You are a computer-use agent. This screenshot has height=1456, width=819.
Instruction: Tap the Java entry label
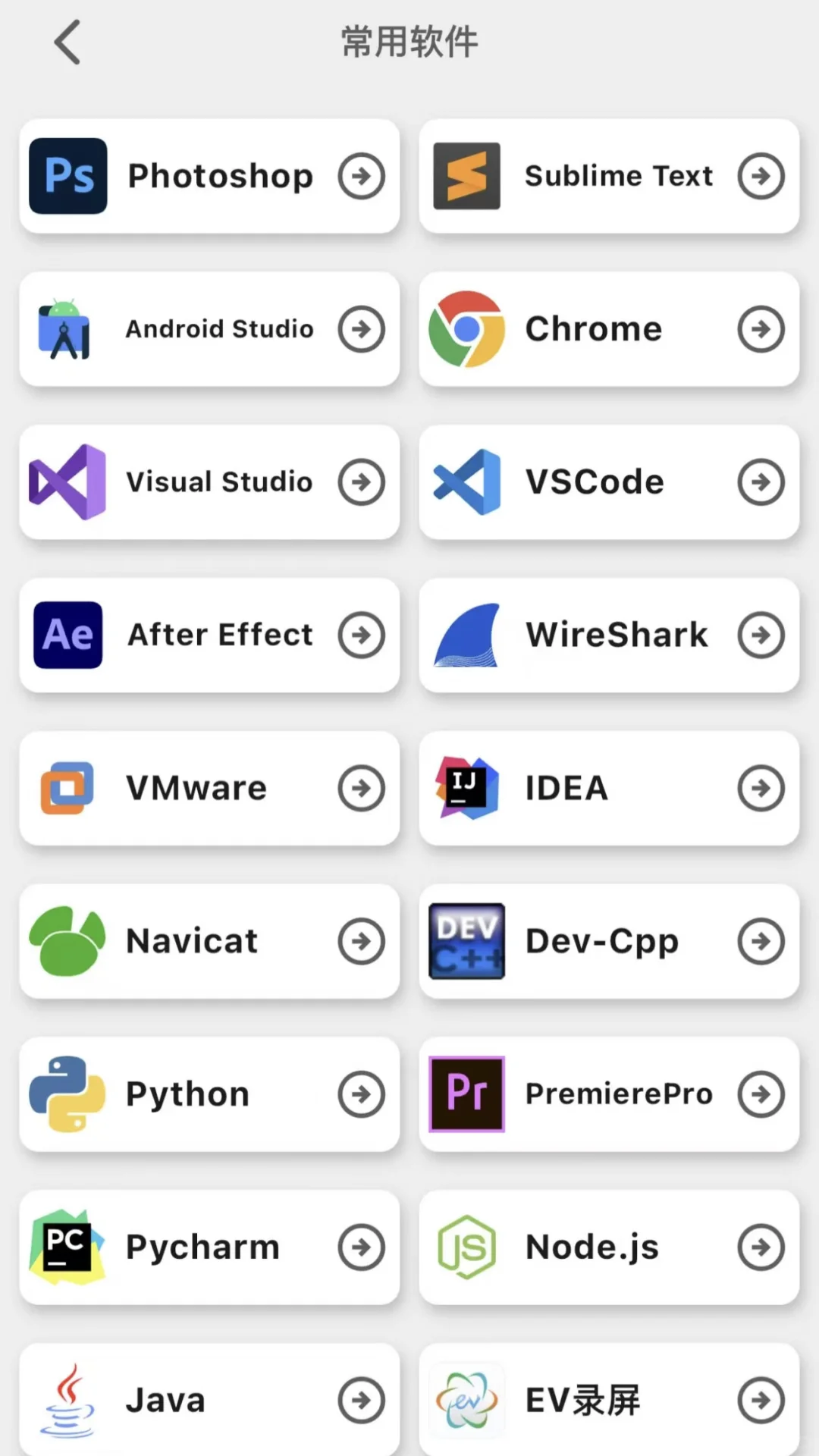(165, 1401)
